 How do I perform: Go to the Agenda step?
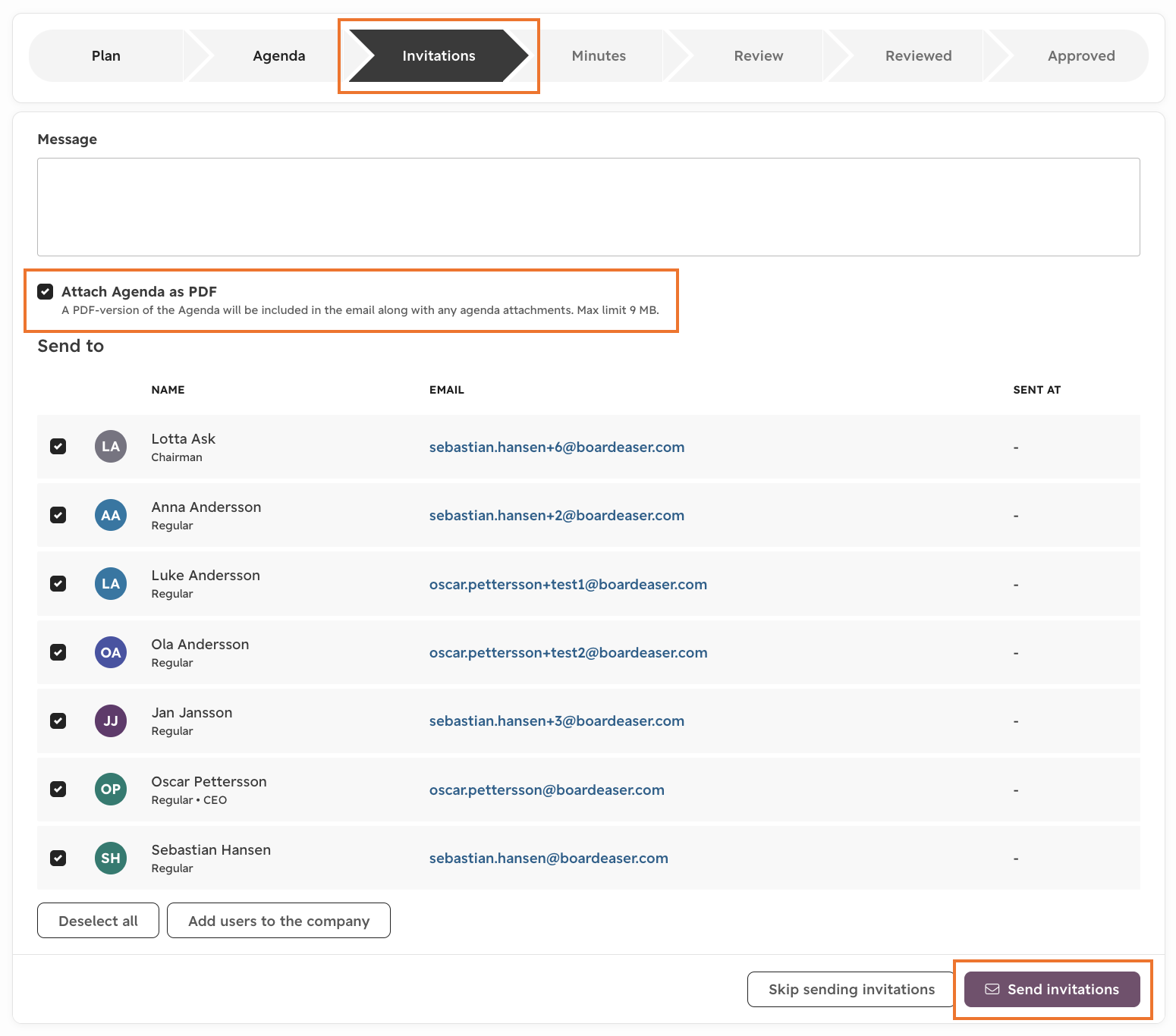pyautogui.click(x=278, y=55)
